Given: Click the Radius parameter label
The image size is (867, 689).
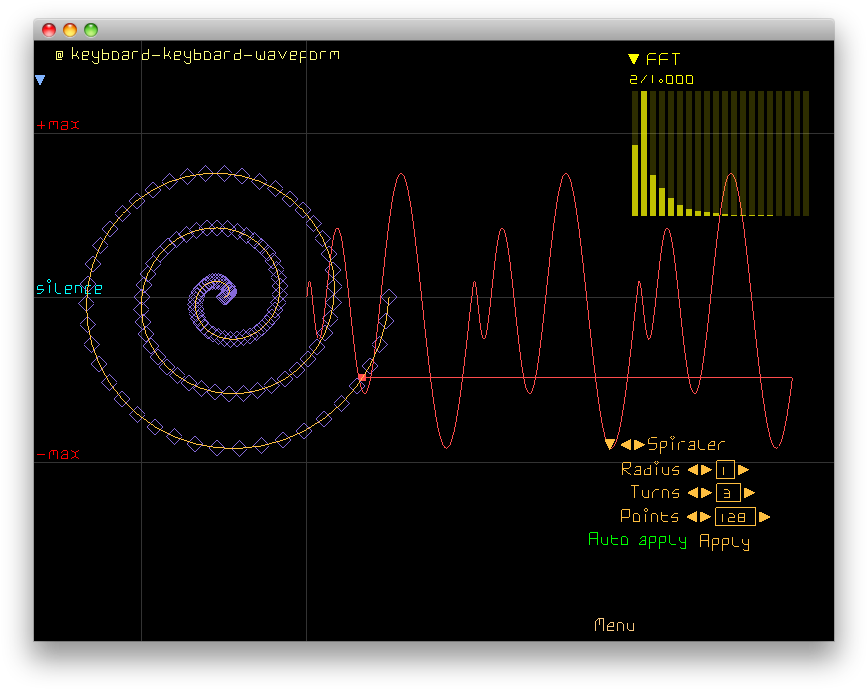Looking at the screenshot, I should [x=650, y=469].
